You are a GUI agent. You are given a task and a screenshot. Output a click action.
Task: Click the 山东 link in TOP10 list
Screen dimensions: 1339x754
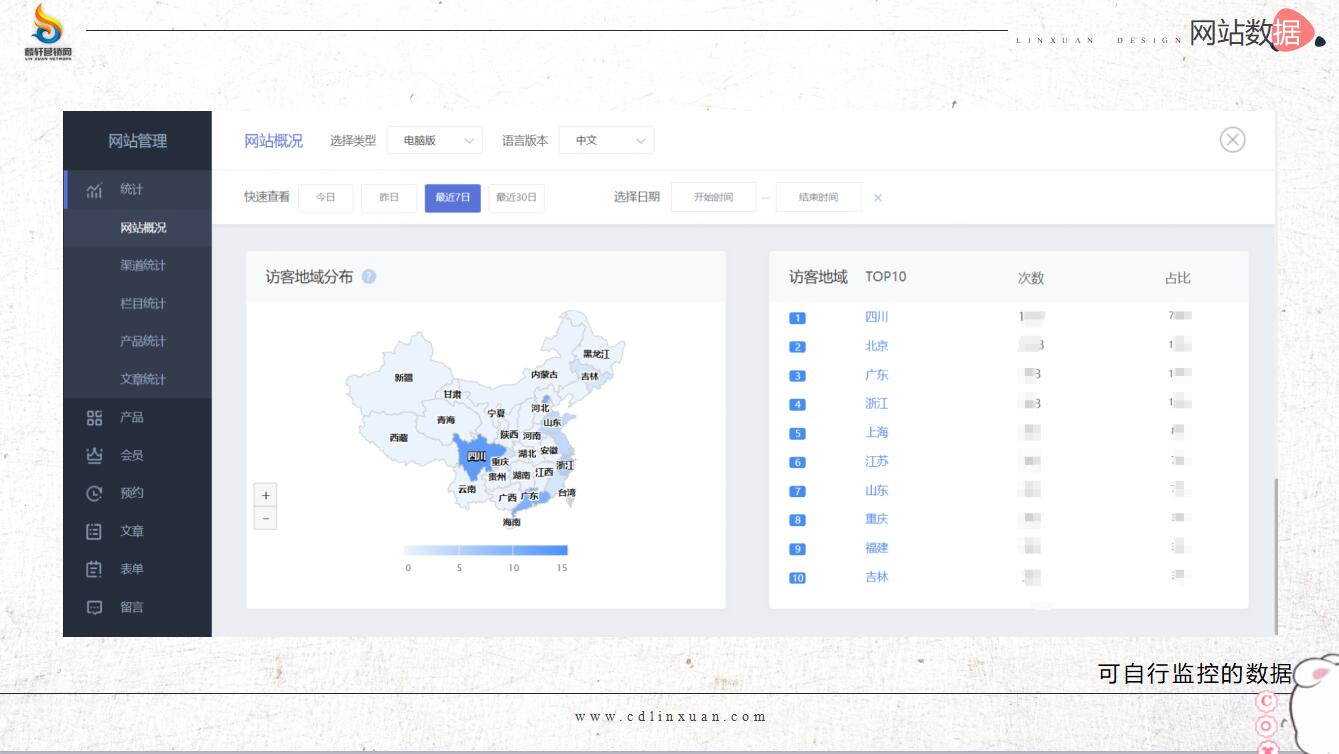[x=877, y=491]
